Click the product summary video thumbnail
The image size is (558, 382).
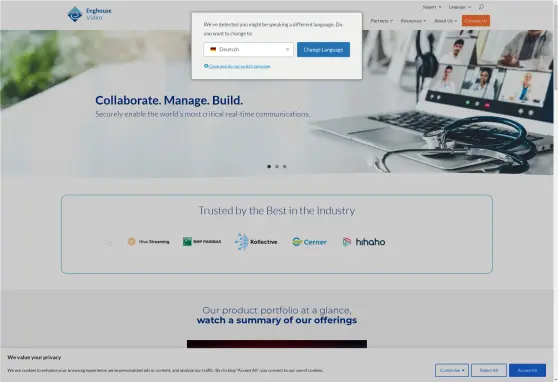click(277, 344)
